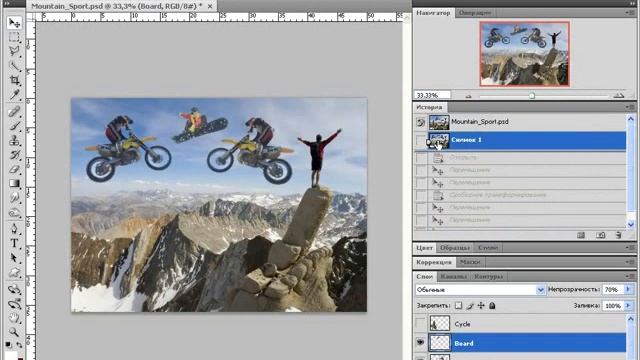
Task: Delete current history state with trash icon
Action: click(618, 235)
